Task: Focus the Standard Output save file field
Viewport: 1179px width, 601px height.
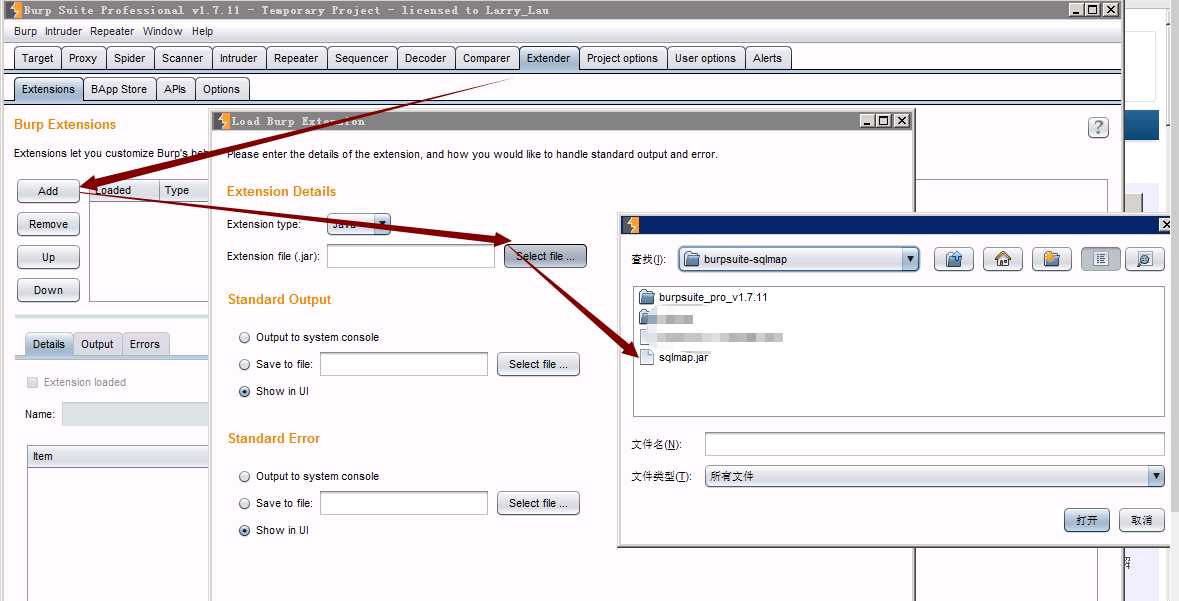Action: (x=404, y=364)
